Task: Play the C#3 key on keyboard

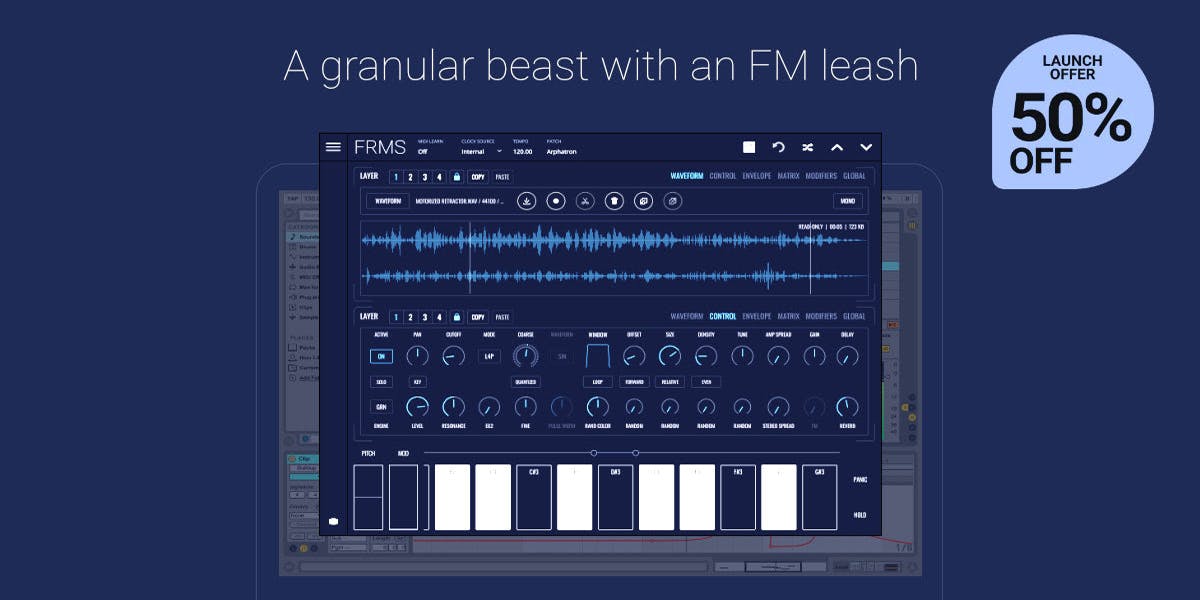Action: click(x=534, y=497)
